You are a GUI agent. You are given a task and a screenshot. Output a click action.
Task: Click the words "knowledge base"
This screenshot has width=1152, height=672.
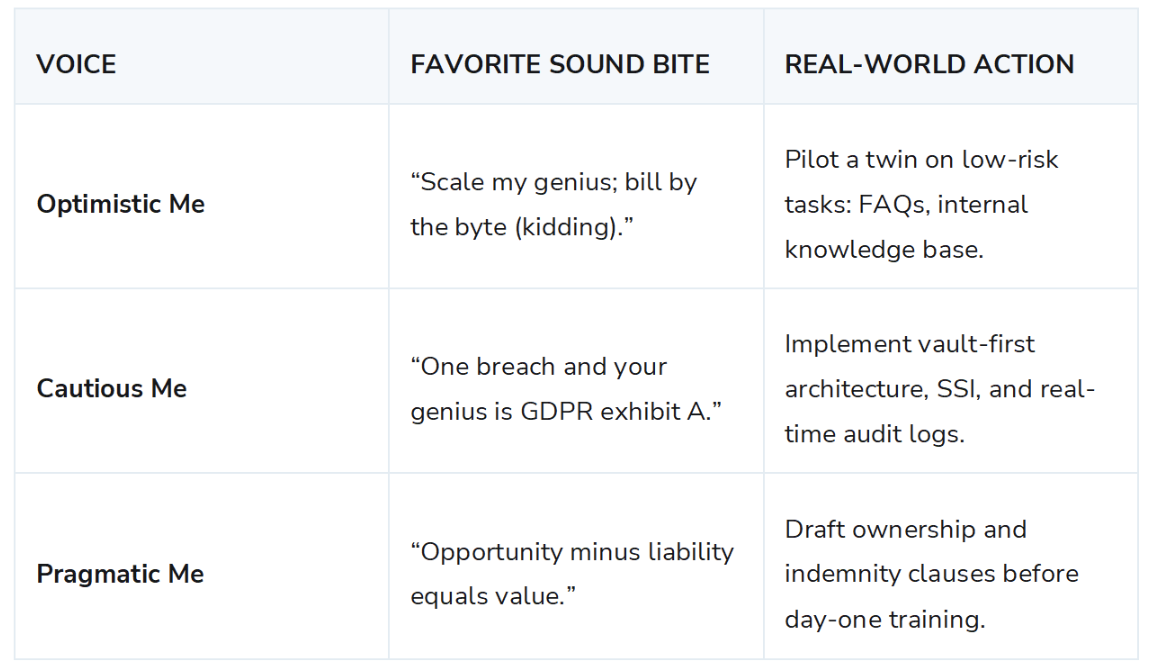(882, 250)
